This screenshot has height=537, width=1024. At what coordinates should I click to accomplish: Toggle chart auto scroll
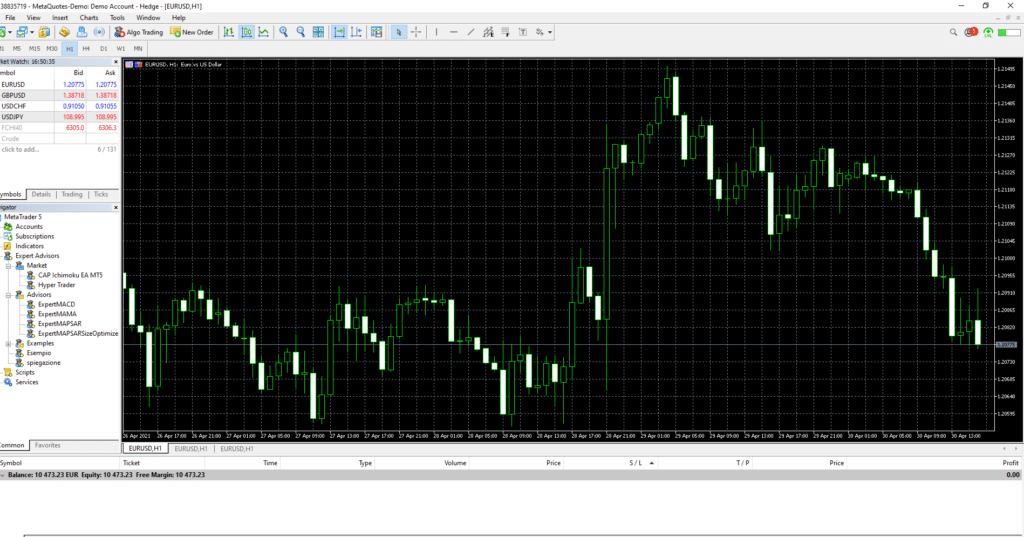click(340, 32)
